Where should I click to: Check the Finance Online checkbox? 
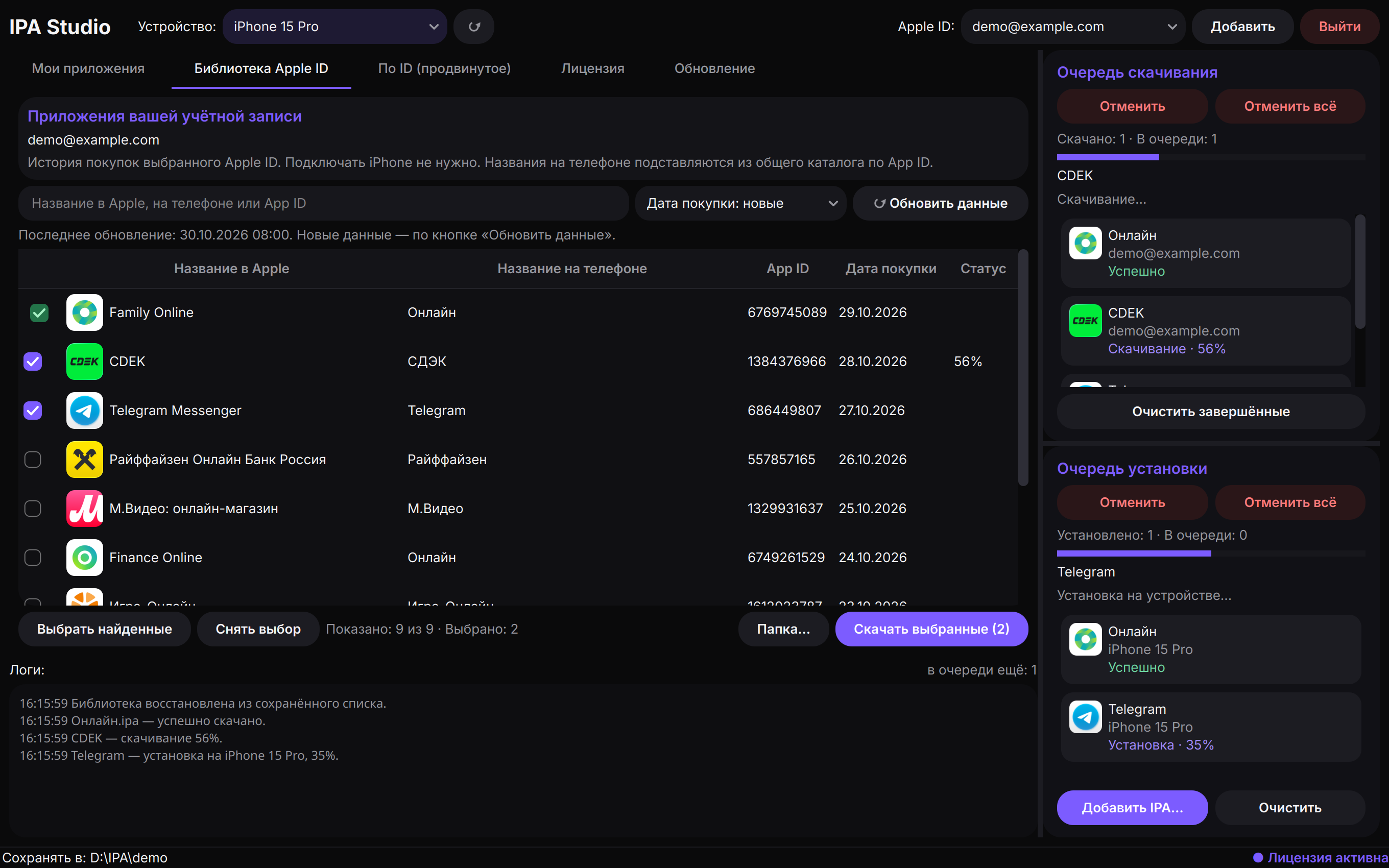pos(33,558)
